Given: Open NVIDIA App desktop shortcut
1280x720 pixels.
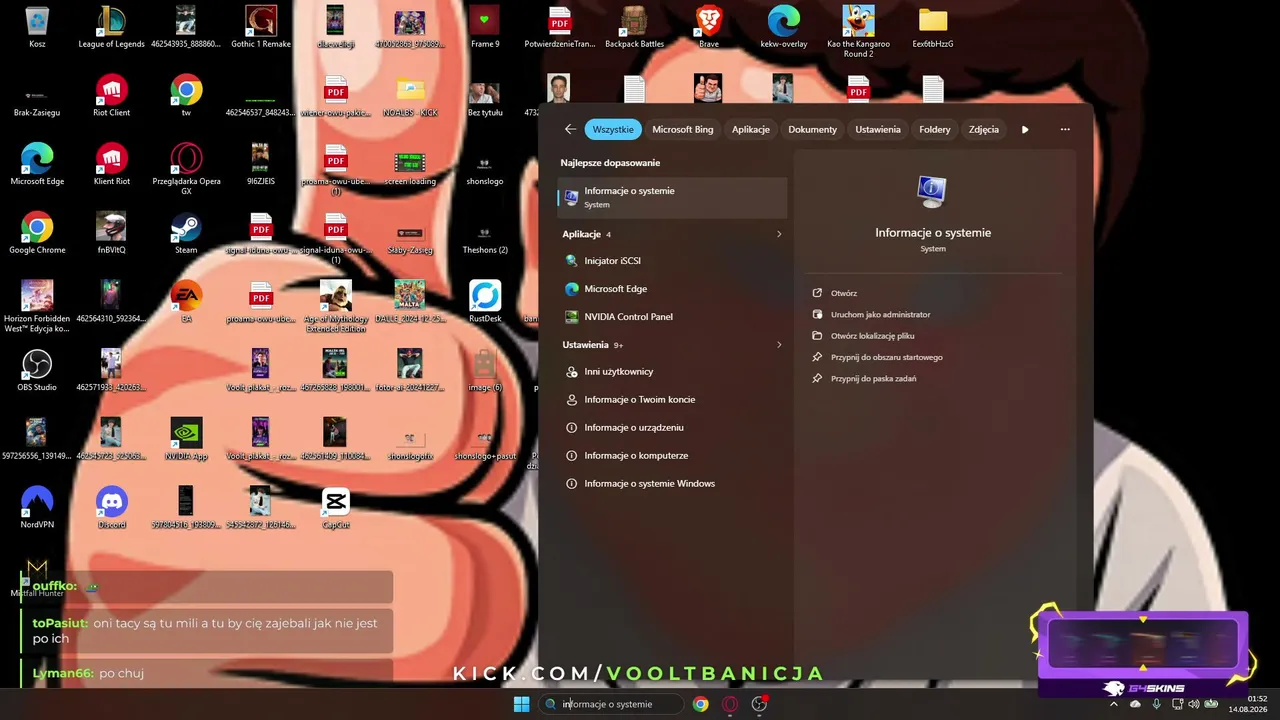Looking at the screenshot, I should coord(186,439).
